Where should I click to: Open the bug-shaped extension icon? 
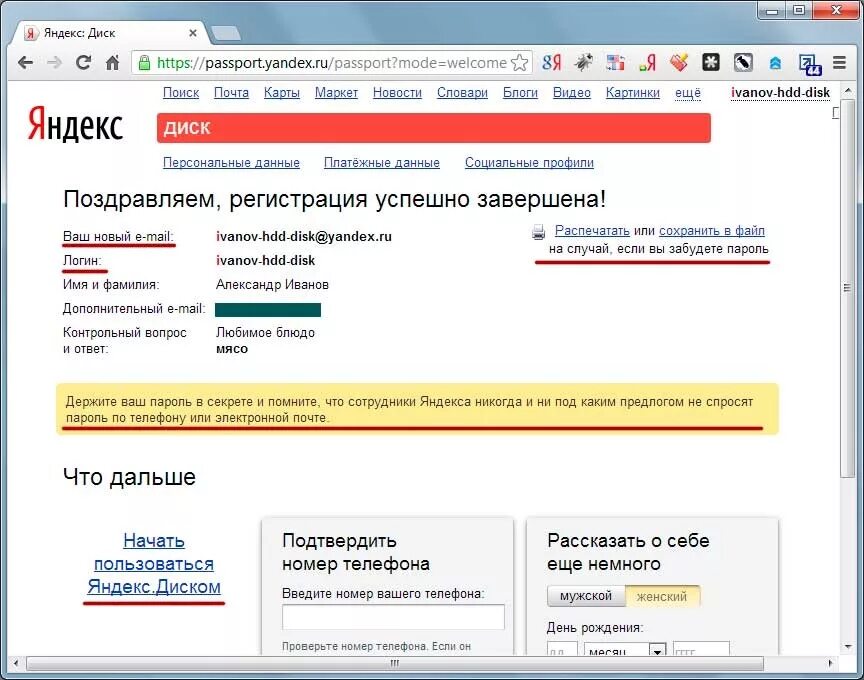(x=584, y=63)
